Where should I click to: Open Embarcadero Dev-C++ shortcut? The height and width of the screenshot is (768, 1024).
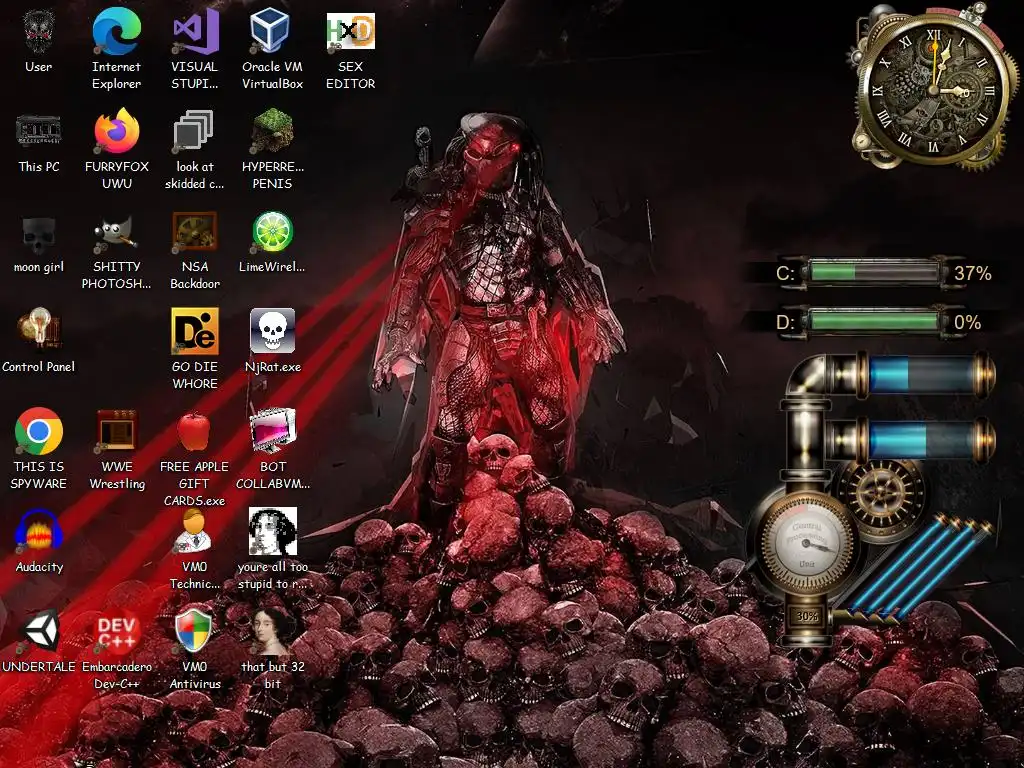[116, 650]
